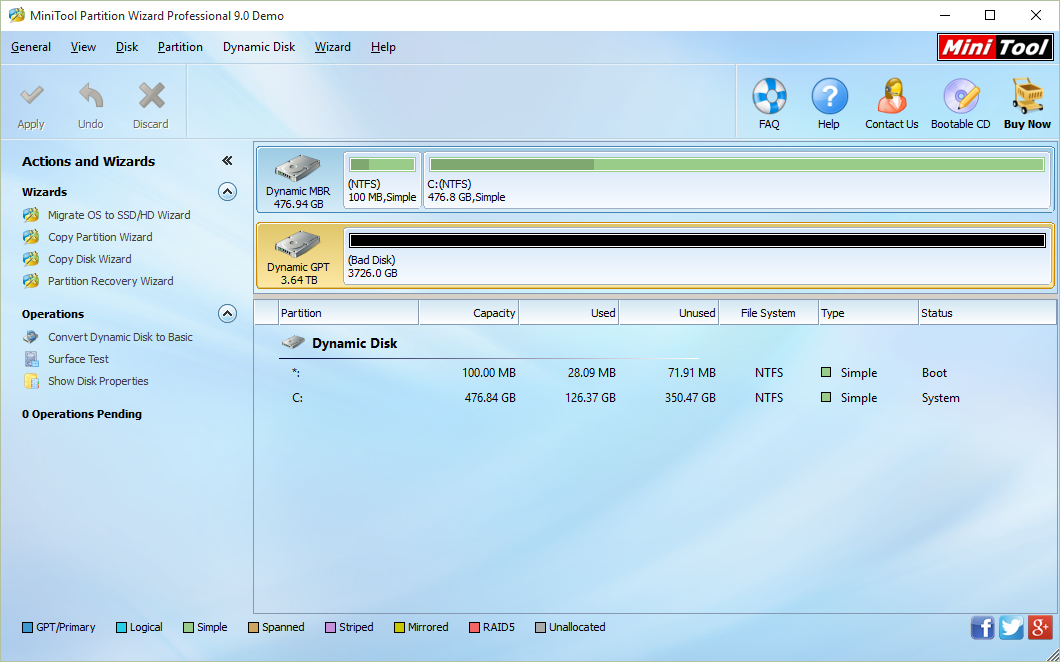Sort by the Capacity column header
1060x662 pixels.
click(468, 313)
